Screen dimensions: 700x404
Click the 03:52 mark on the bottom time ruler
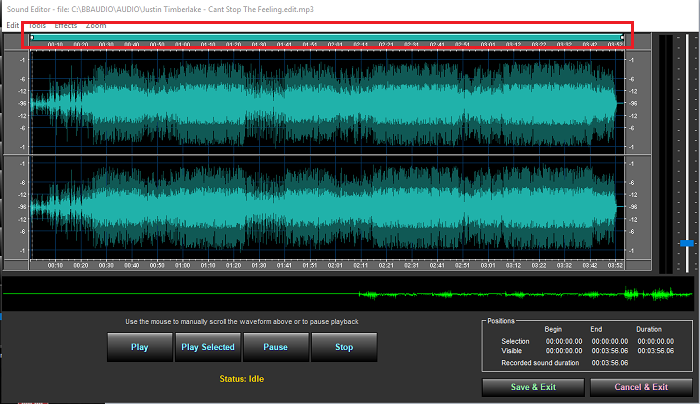pos(615,265)
